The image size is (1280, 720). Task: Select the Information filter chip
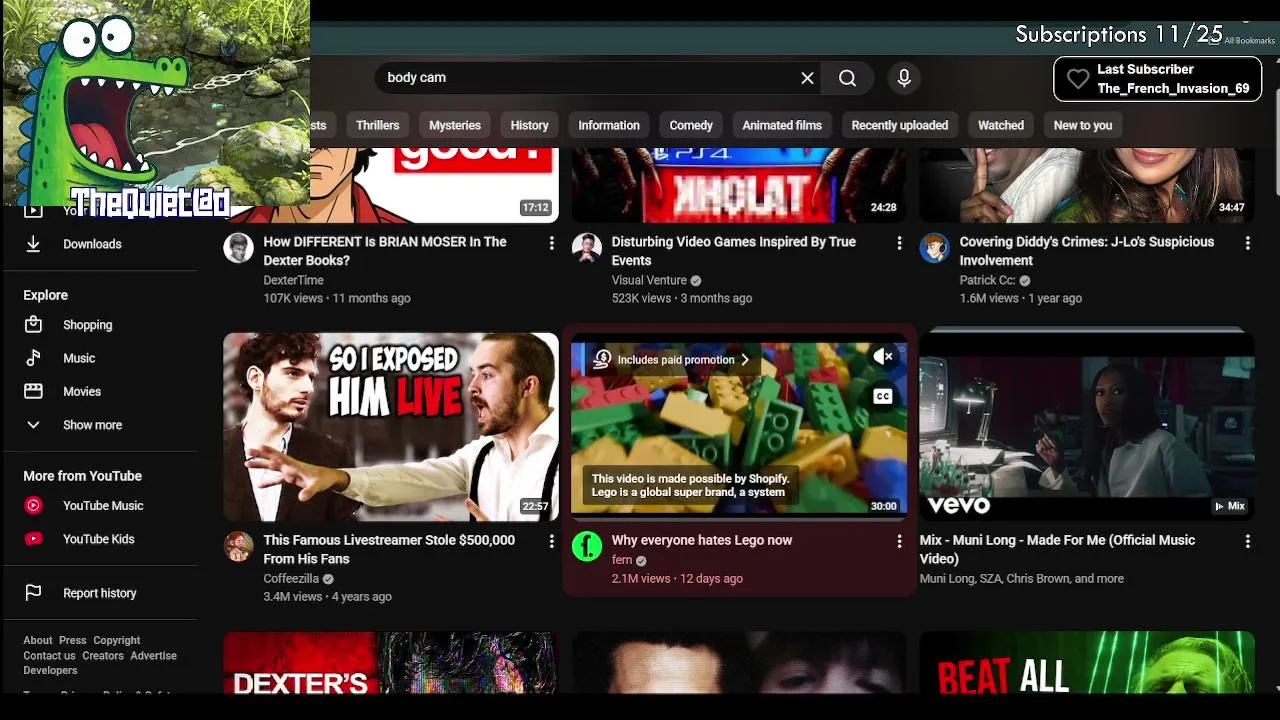[609, 125]
